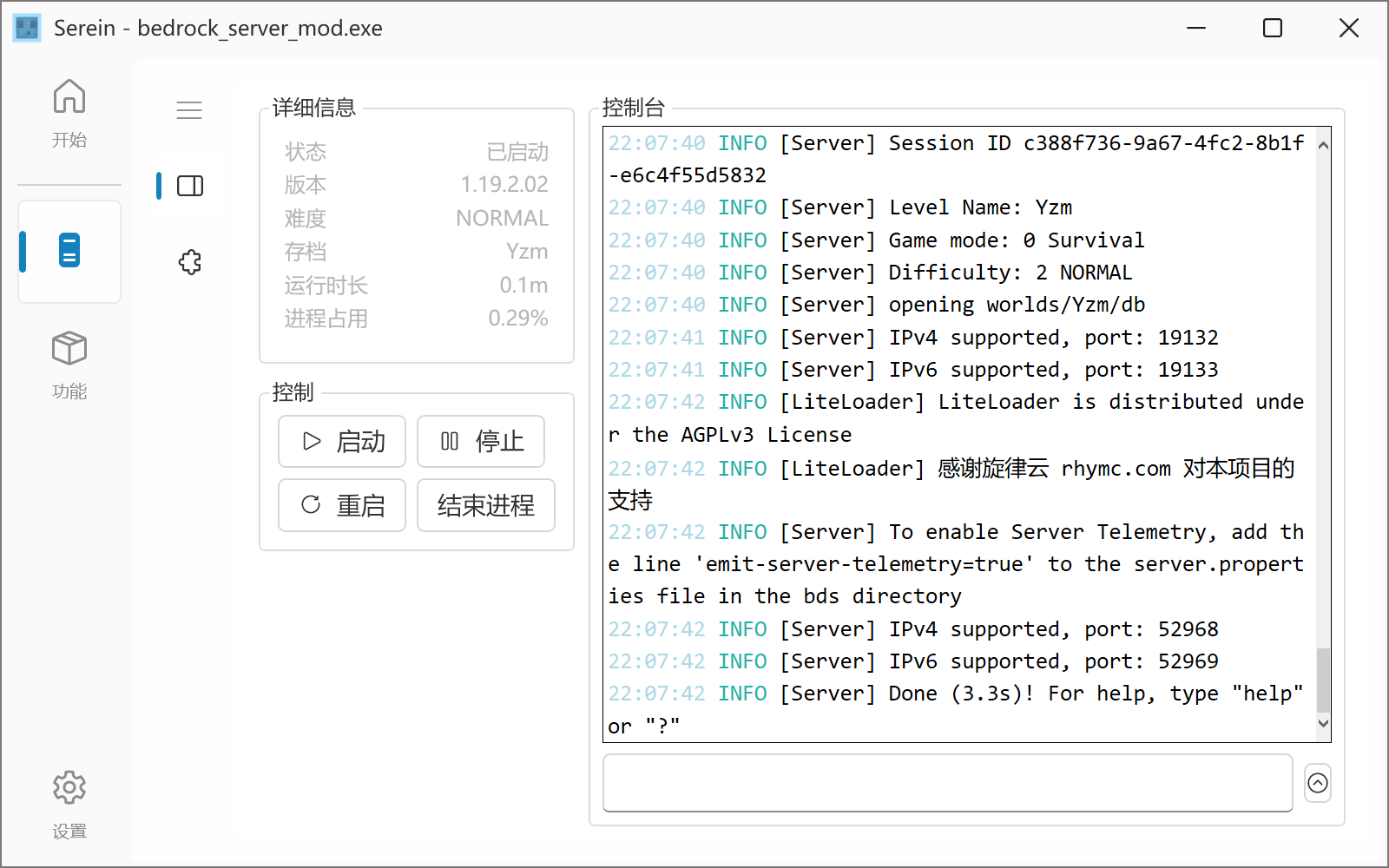Click the 'Difficulty: 2 NORMAL' log line
Viewport: 1389px width, 868px height.
pos(870,273)
